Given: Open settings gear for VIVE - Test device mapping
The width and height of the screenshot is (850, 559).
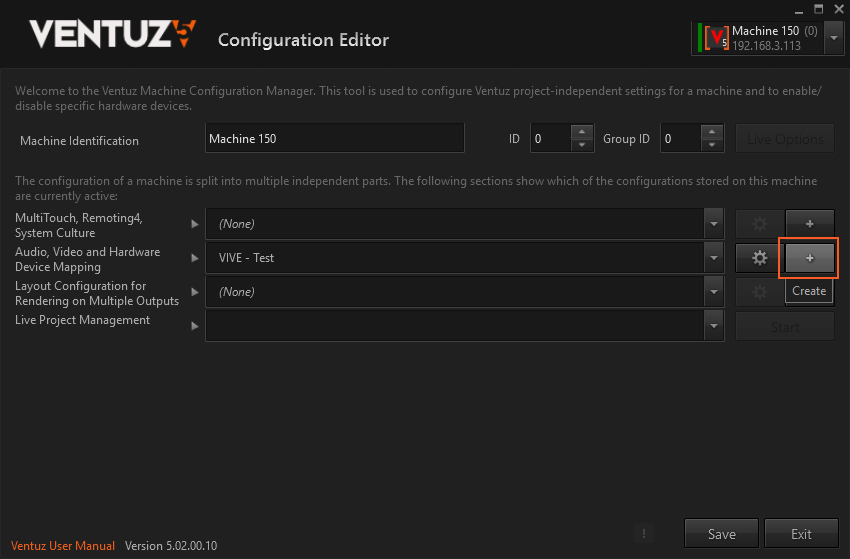Looking at the screenshot, I should pyautogui.click(x=759, y=258).
